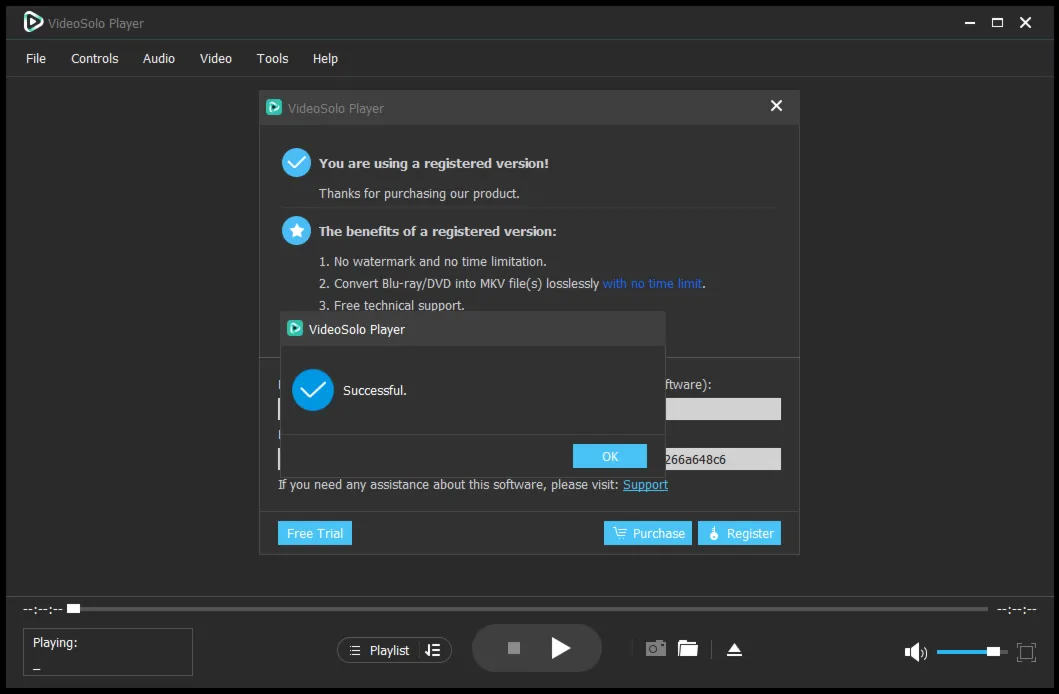Take a snapshot with camera icon
The height and width of the screenshot is (694, 1059).
tap(656, 649)
